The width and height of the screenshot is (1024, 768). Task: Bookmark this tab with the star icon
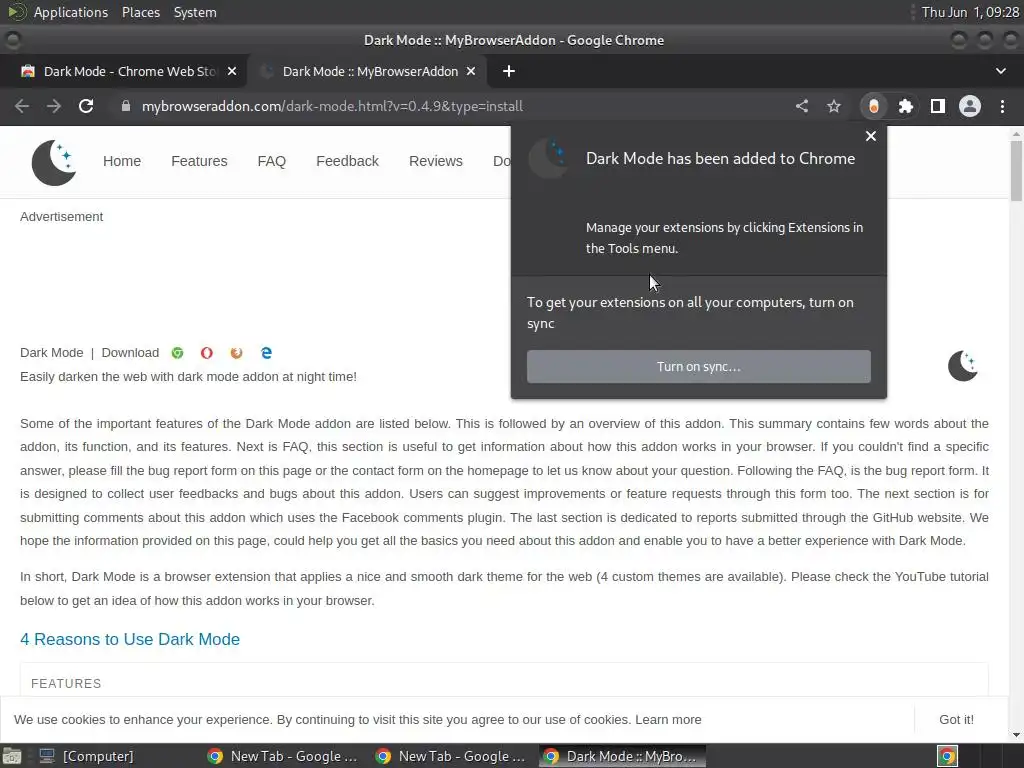(834, 106)
